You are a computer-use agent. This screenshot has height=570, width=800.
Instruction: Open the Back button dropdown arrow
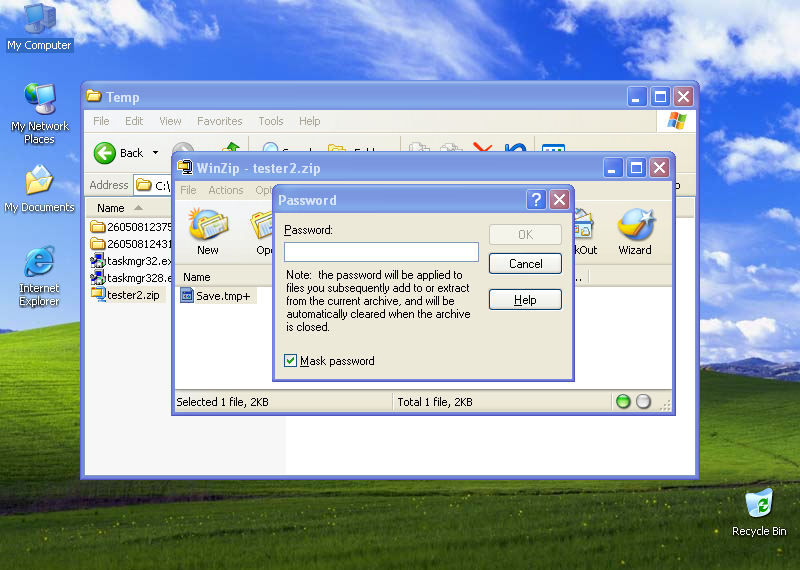[x=156, y=153]
